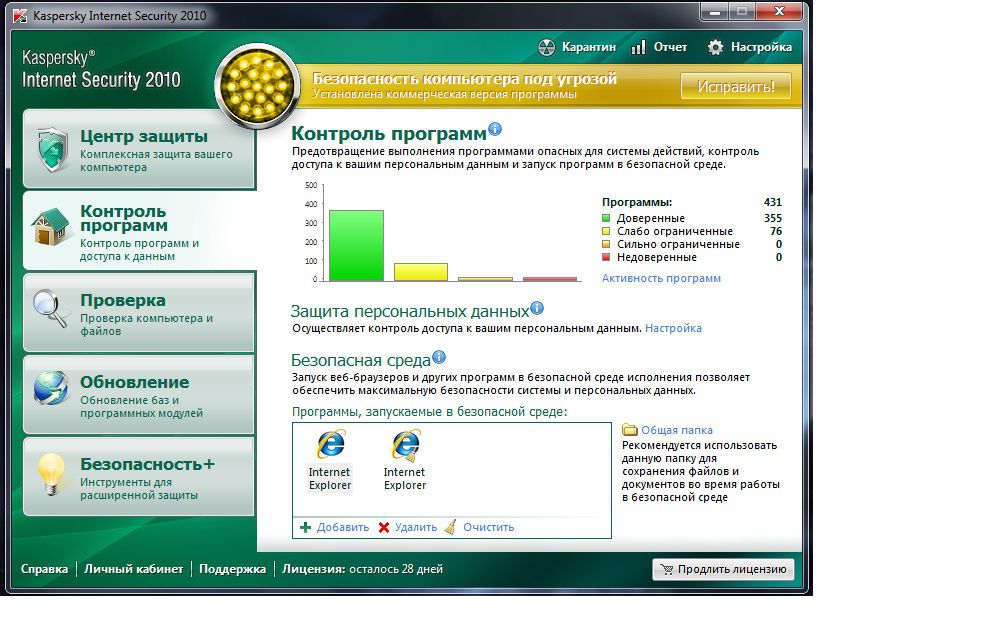Click the Безопасность компьютера под угрозой warning text

click(464, 78)
